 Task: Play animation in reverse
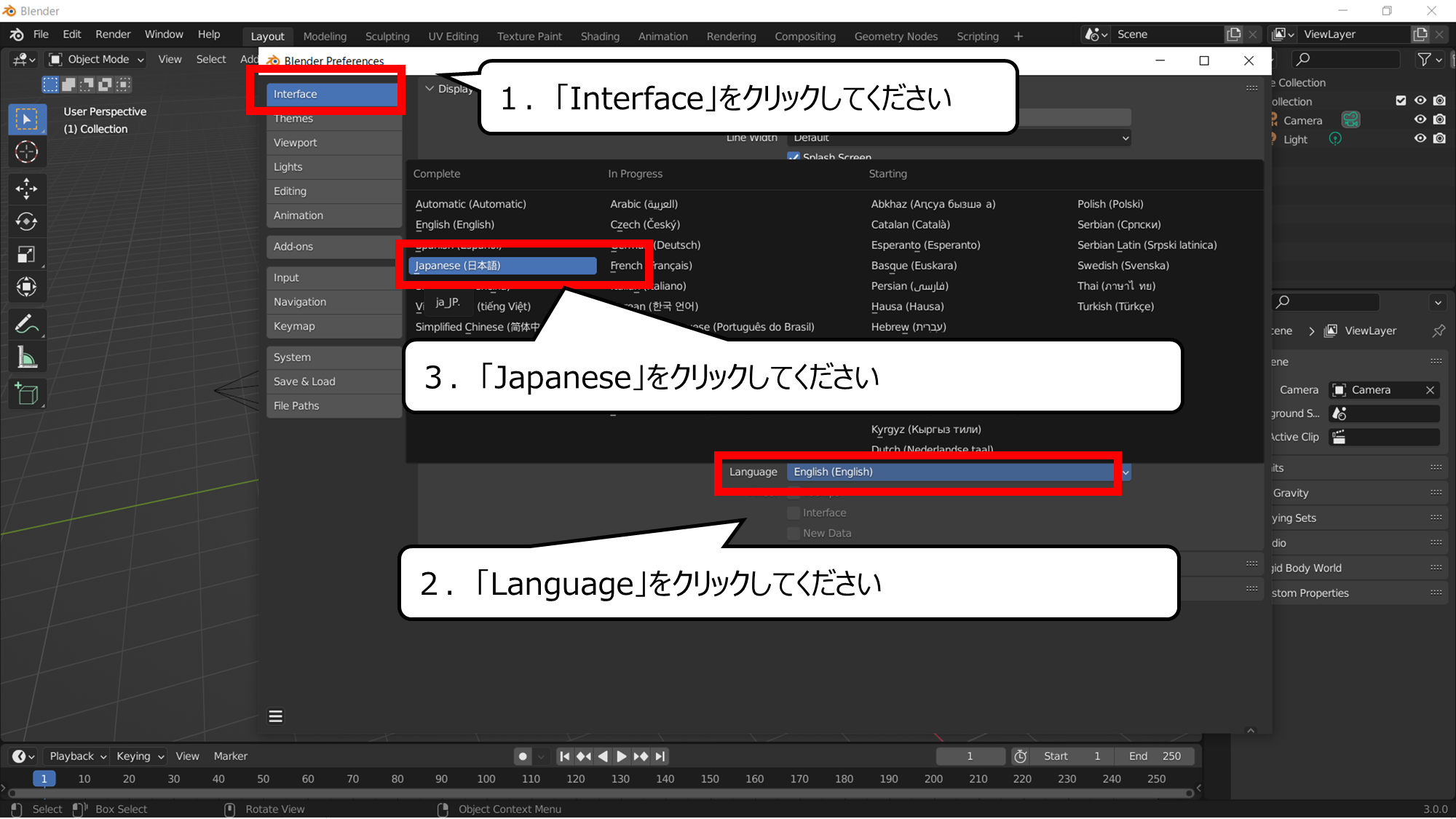tap(603, 756)
